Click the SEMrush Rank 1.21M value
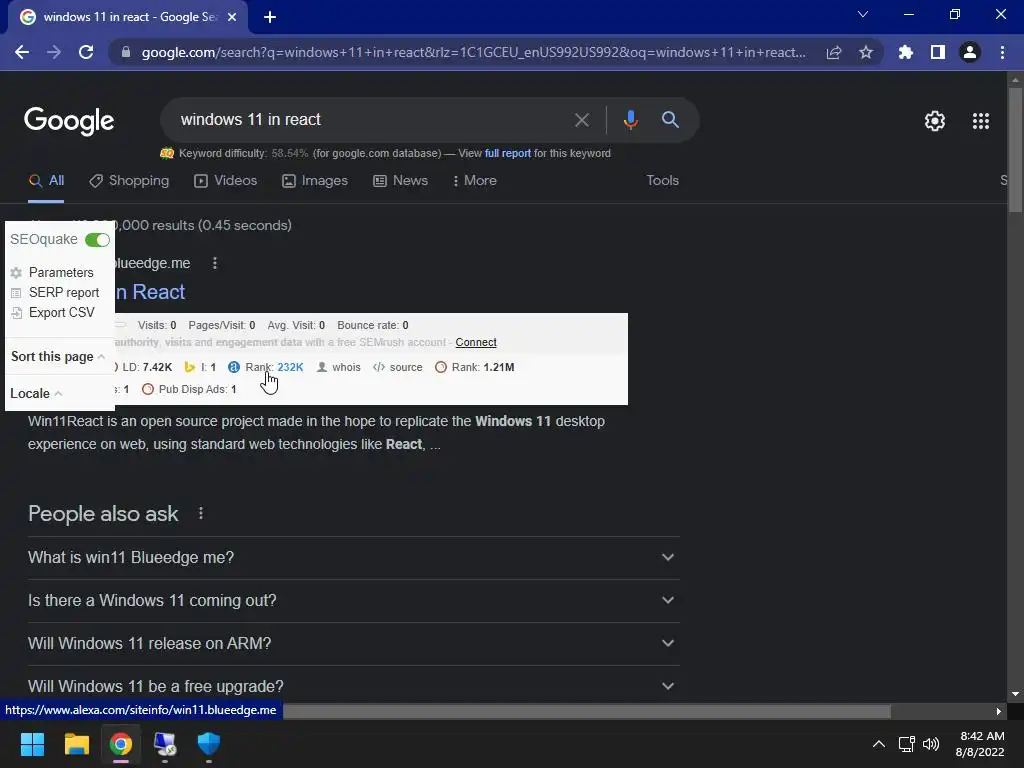The image size is (1024, 768). point(499,367)
